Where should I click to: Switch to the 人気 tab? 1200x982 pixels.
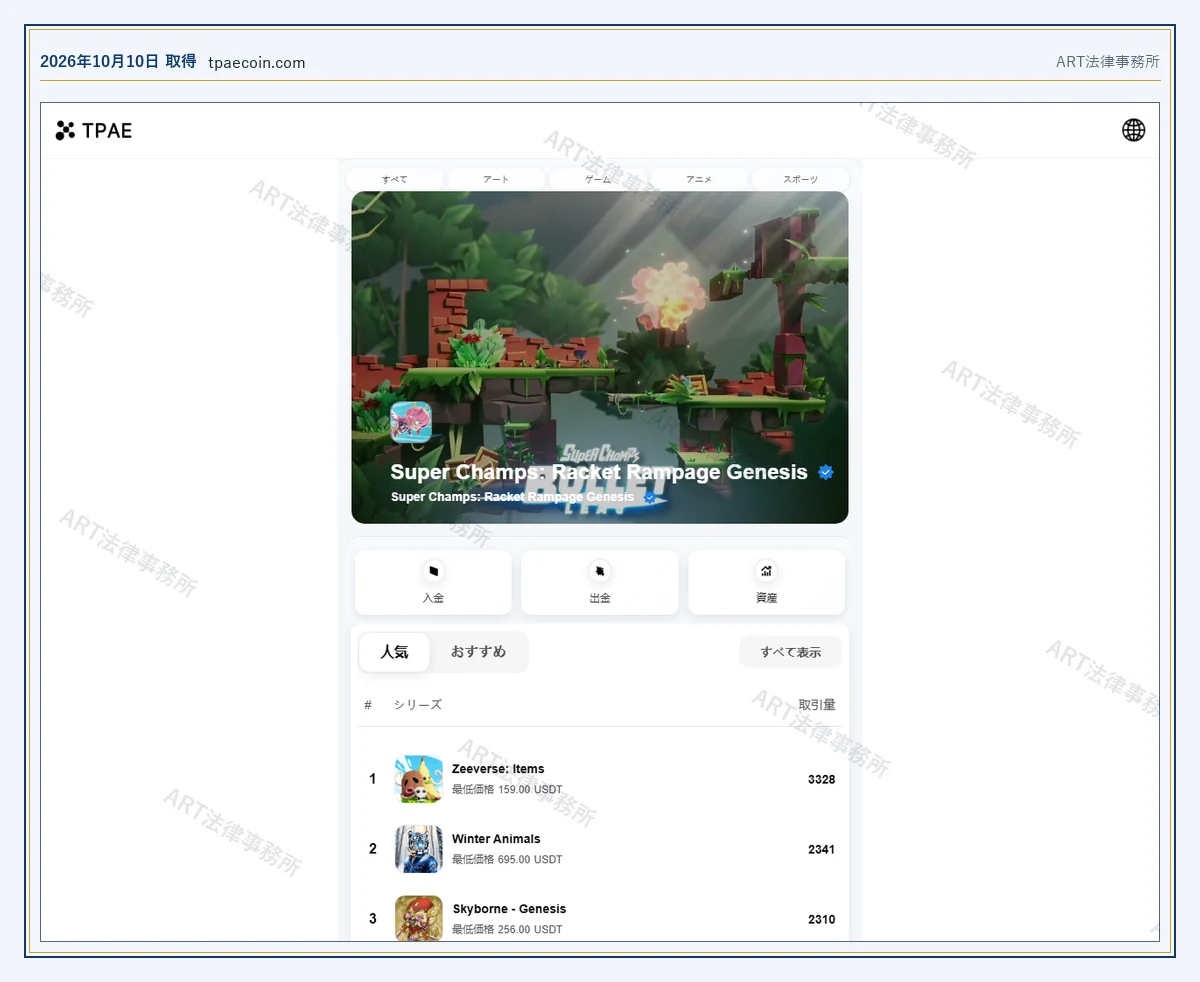click(x=395, y=652)
